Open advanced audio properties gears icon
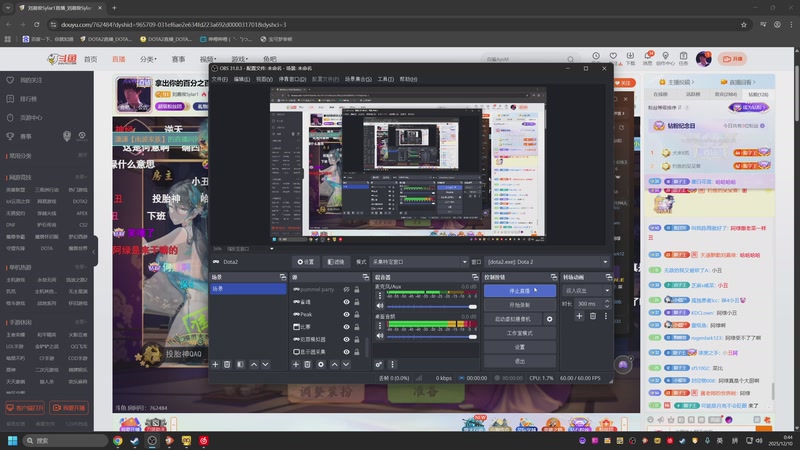 (x=379, y=364)
